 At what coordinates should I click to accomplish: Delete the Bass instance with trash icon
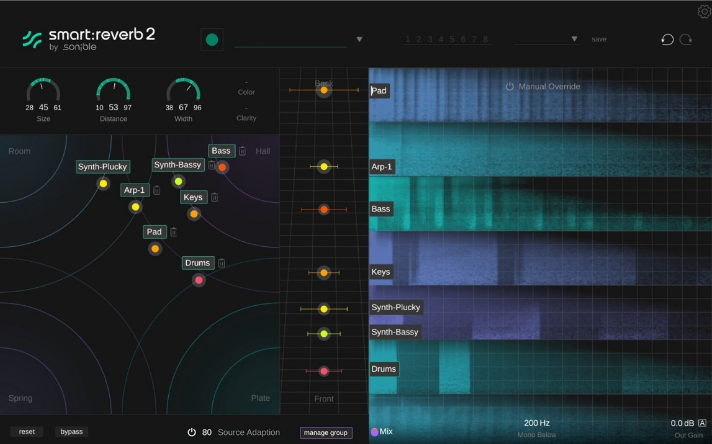click(242, 151)
